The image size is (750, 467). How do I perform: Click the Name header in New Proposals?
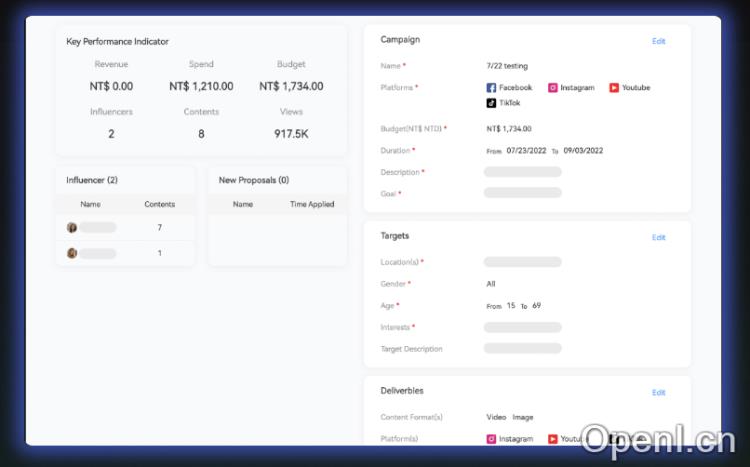243,204
